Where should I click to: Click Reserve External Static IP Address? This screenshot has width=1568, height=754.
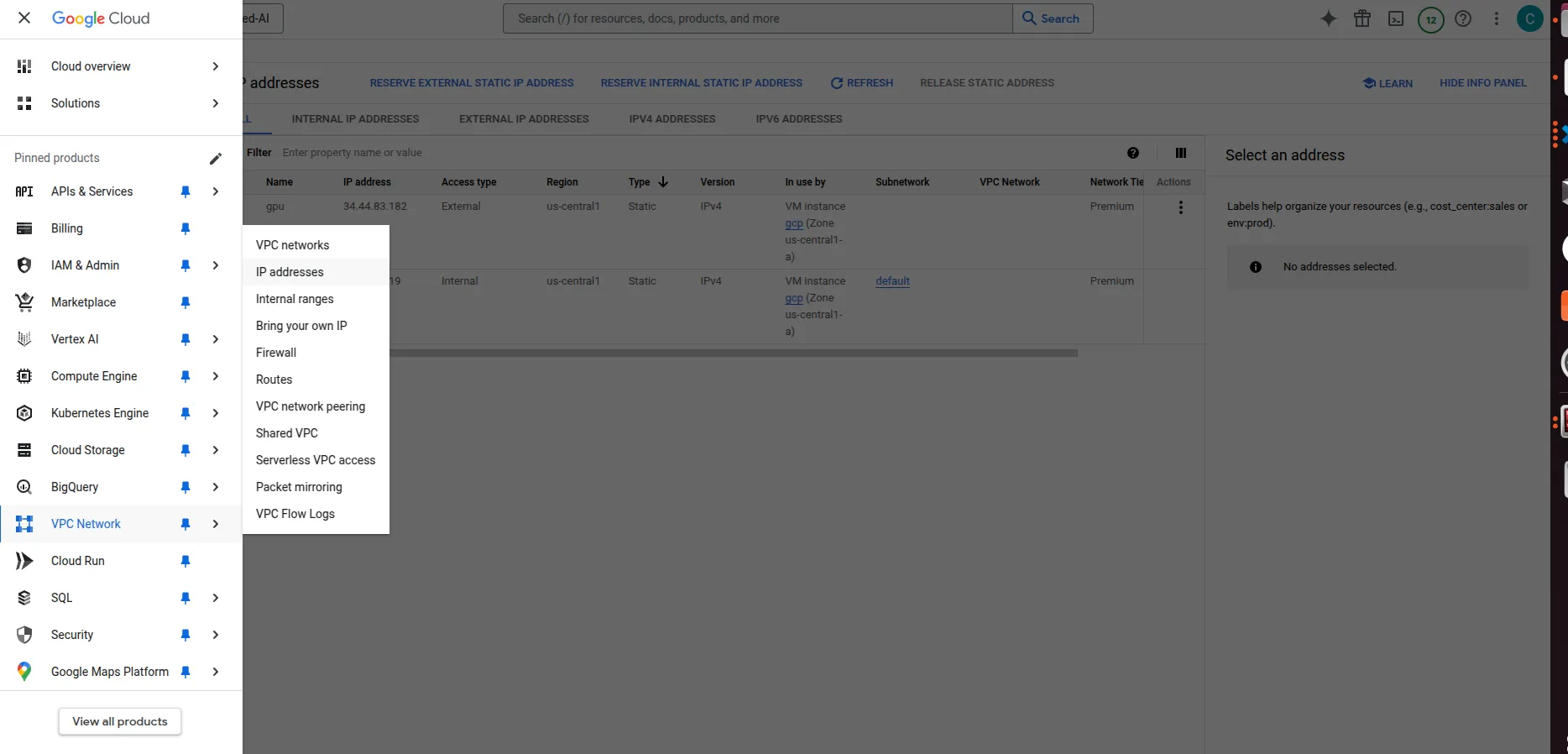click(472, 83)
